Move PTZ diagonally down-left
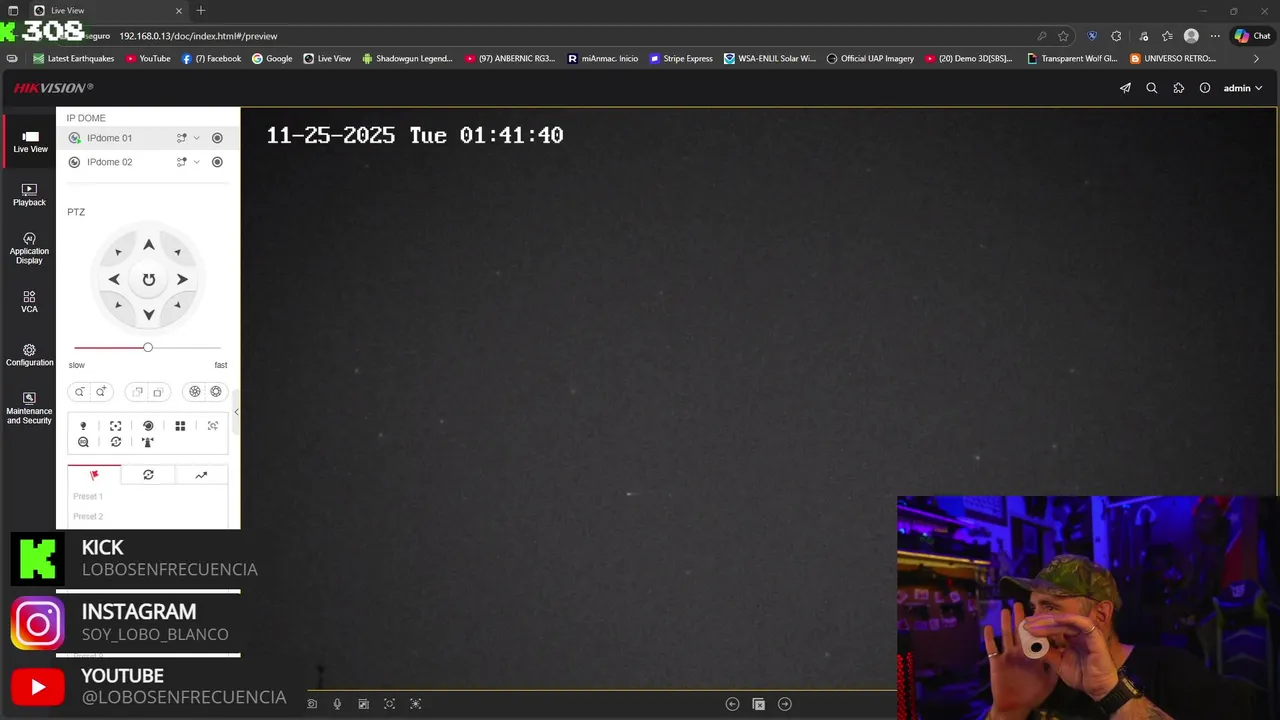This screenshot has height=720, width=1280. point(119,305)
